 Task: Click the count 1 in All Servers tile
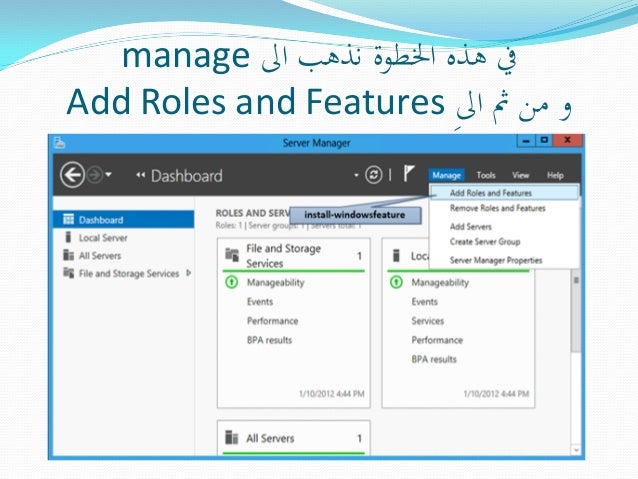(359, 438)
